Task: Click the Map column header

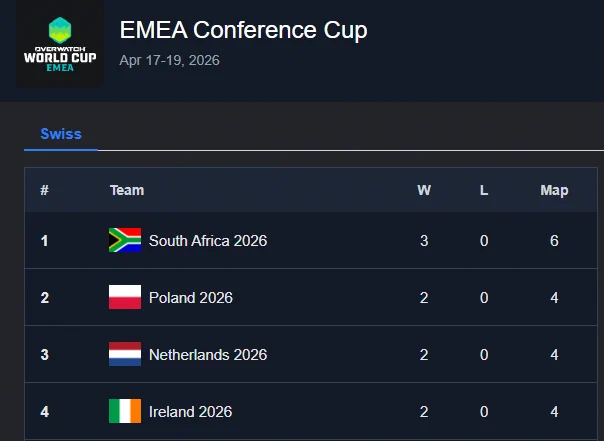Action: pos(554,190)
